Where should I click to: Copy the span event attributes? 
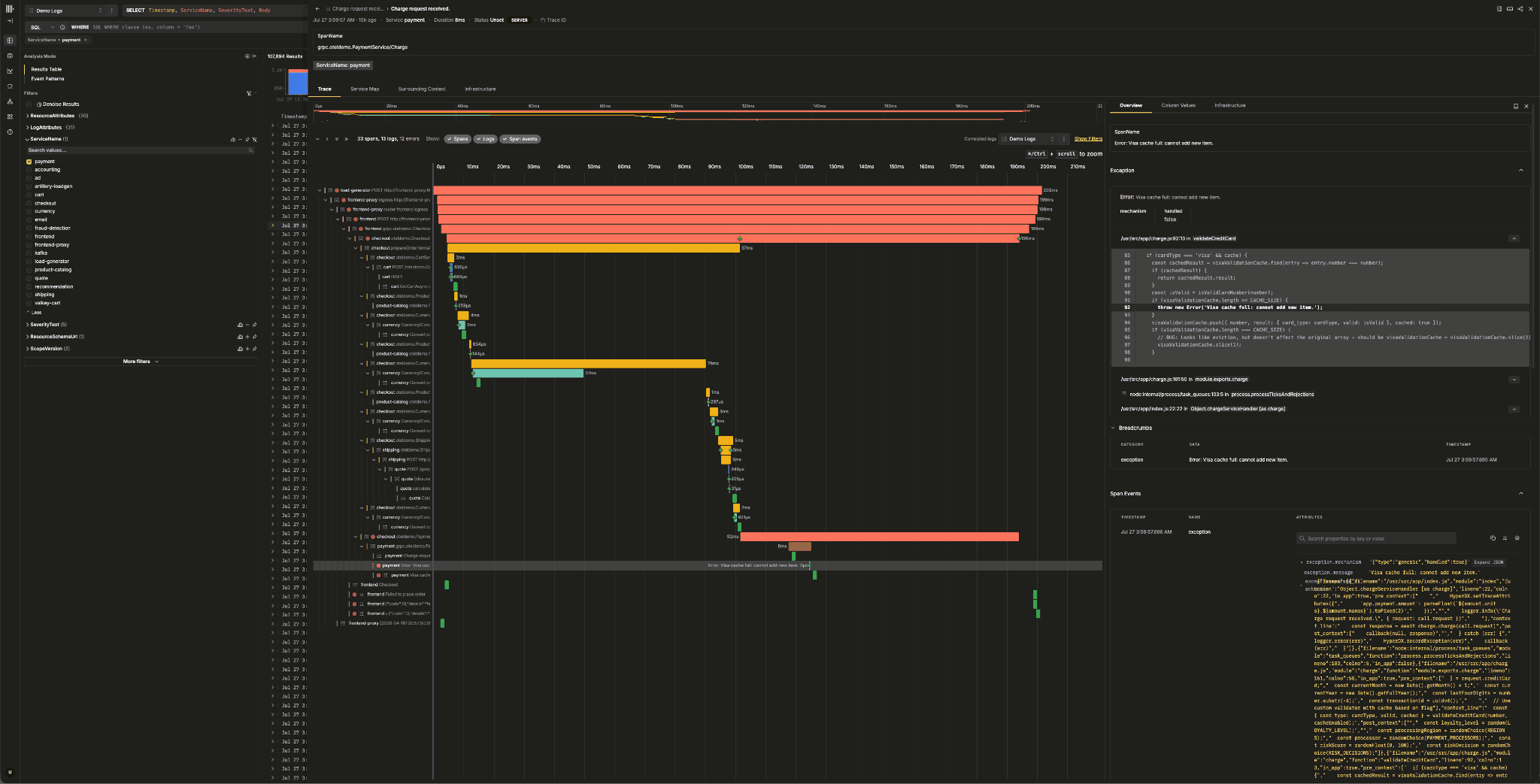1493,538
